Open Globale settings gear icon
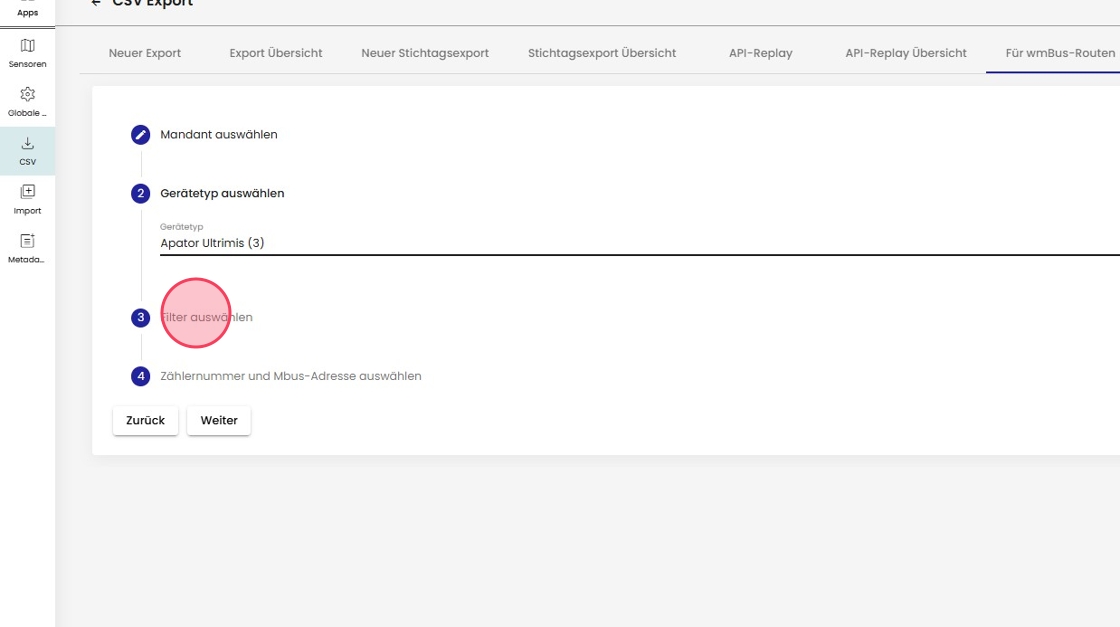 27,95
